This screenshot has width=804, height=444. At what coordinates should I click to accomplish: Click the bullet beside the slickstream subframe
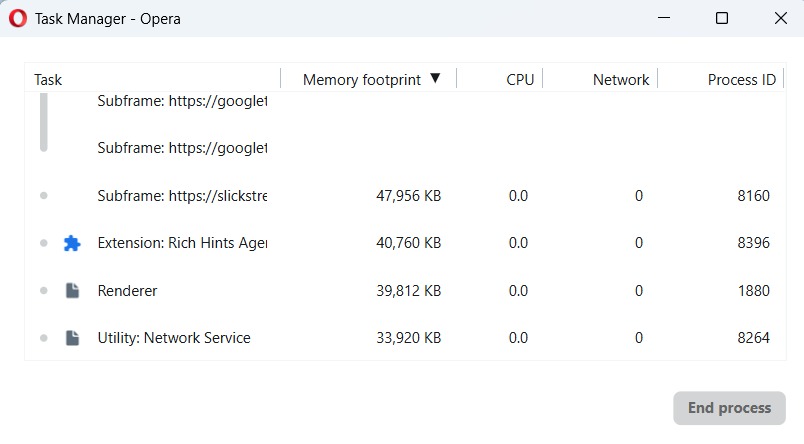[44, 196]
